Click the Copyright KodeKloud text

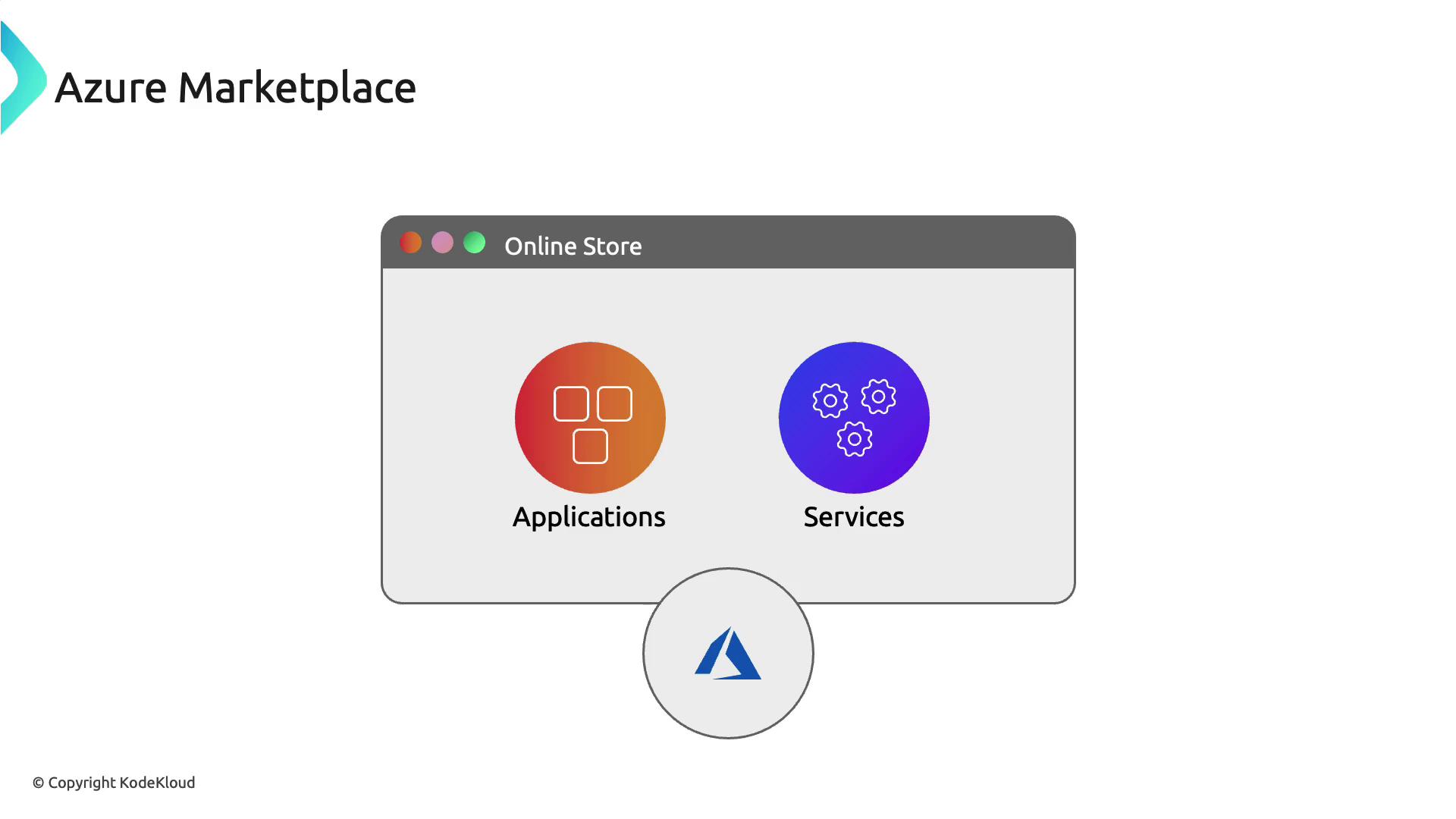pyautogui.click(x=114, y=783)
